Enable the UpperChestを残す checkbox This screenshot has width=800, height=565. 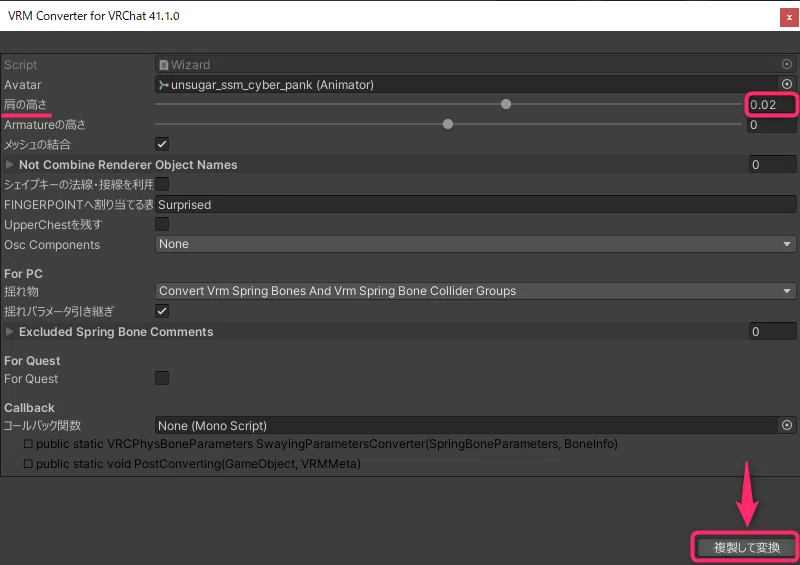162,224
